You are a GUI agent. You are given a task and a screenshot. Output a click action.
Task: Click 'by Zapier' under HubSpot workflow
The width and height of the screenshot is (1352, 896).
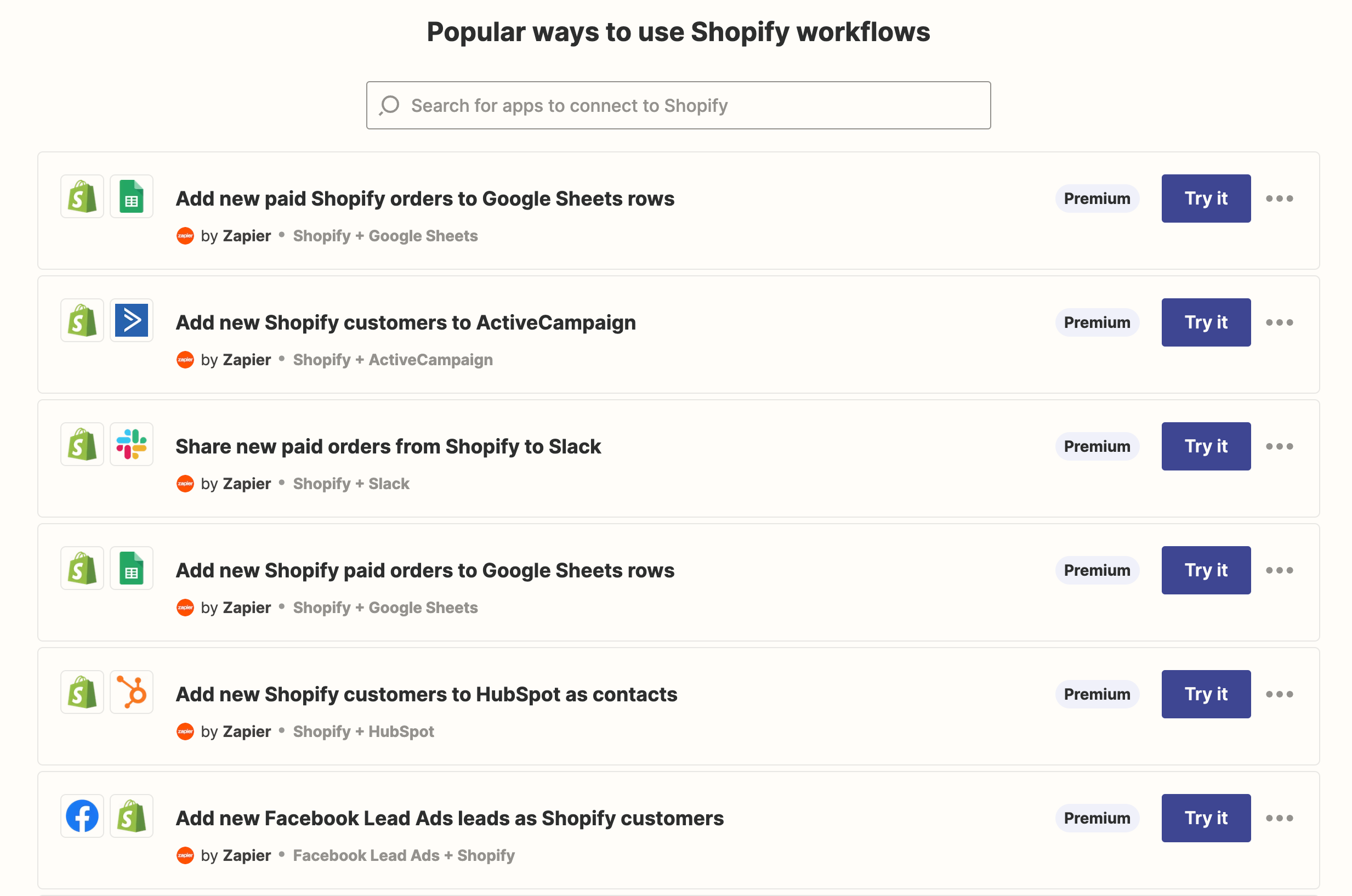(x=236, y=732)
